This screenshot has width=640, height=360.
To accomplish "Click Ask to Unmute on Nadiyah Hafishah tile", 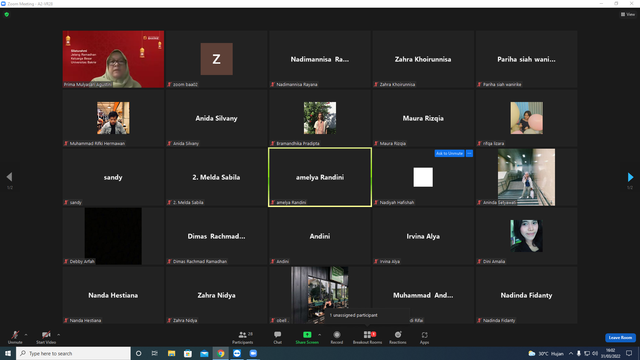I will coord(449,153).
